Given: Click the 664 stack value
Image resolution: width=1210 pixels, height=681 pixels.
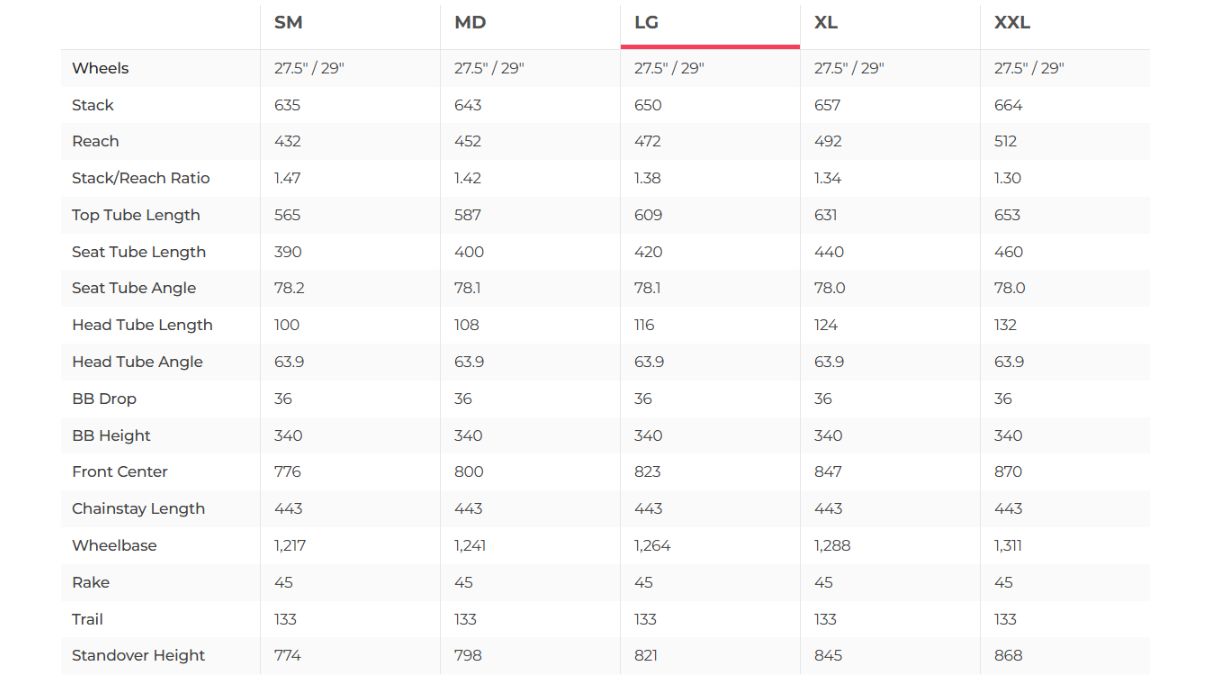Looking at the screenshot, I should (1008, 105).
